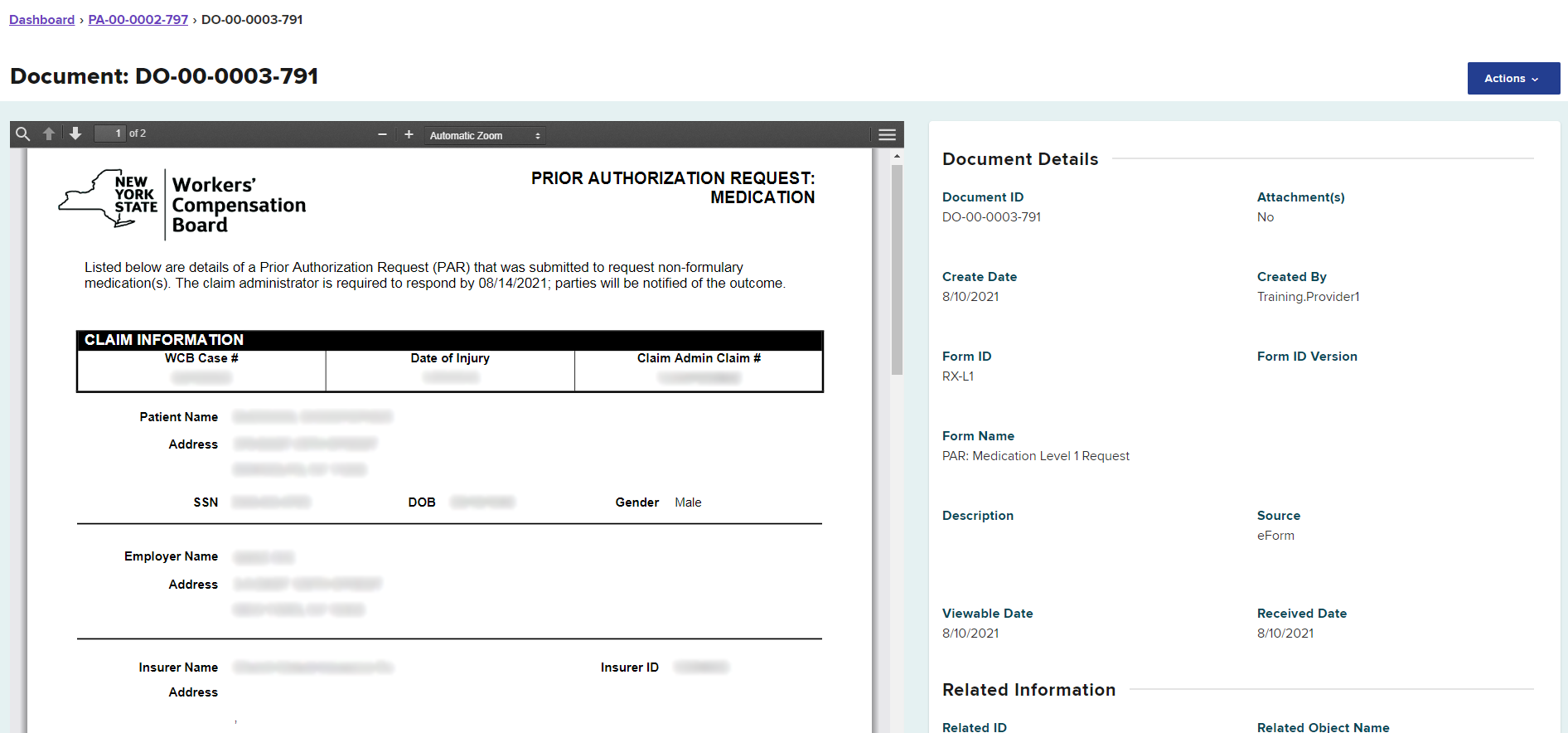Screen dimensions: 1568x733
Task: Click the PDF scrollbar up arrow
Action: 897,156
